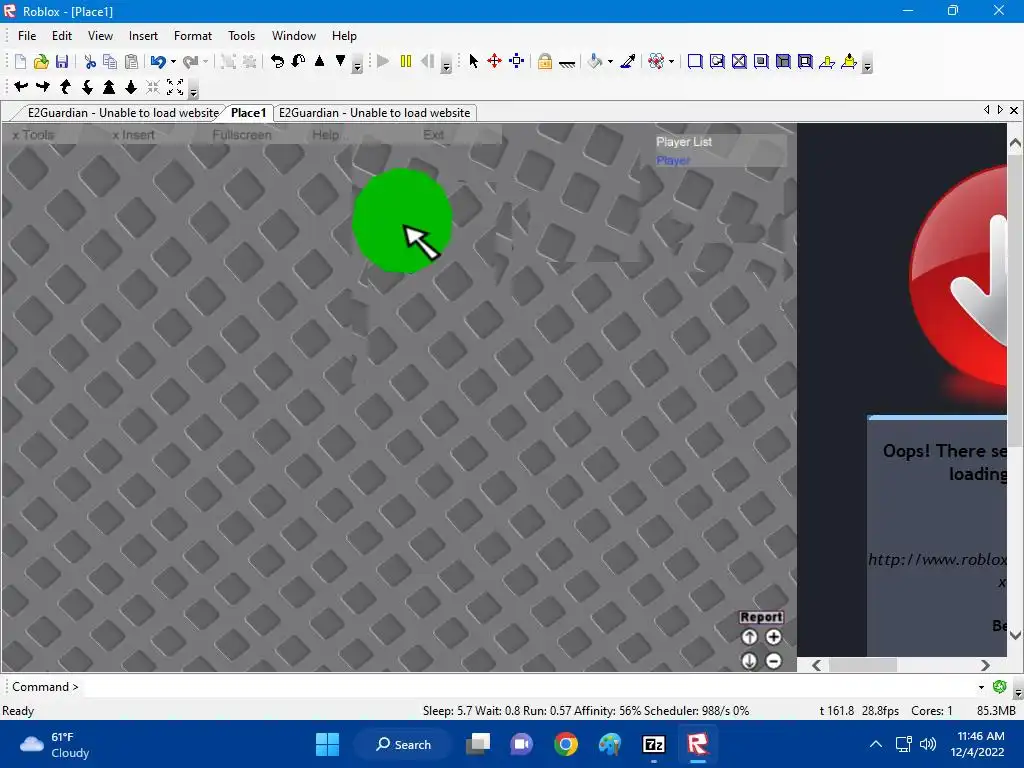1024x768 pixels.
Task: Tilt selection using the tilt arrow icon
Action: coord(298,61)
